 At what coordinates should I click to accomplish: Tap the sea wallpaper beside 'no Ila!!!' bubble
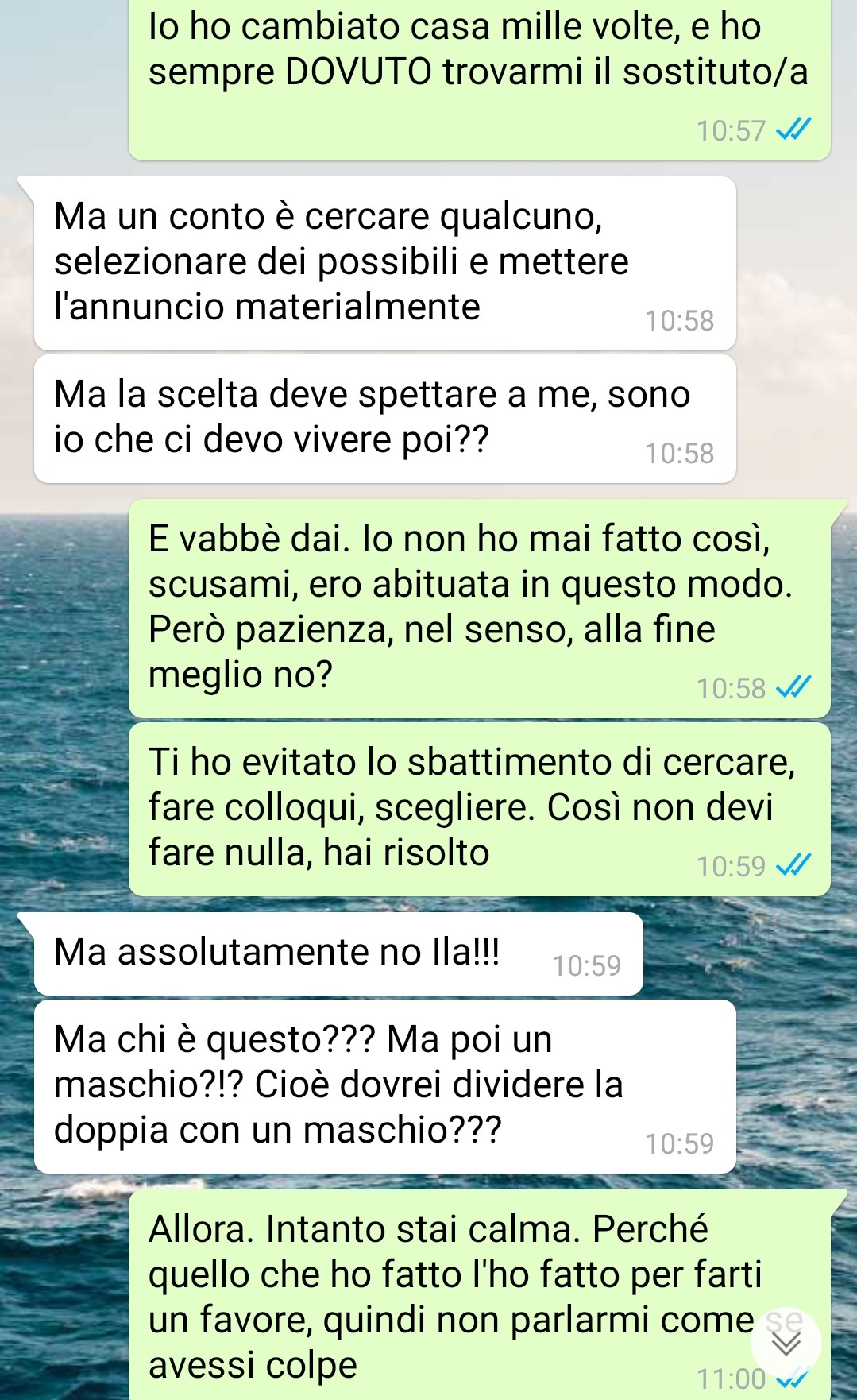[x=747, y=953]
